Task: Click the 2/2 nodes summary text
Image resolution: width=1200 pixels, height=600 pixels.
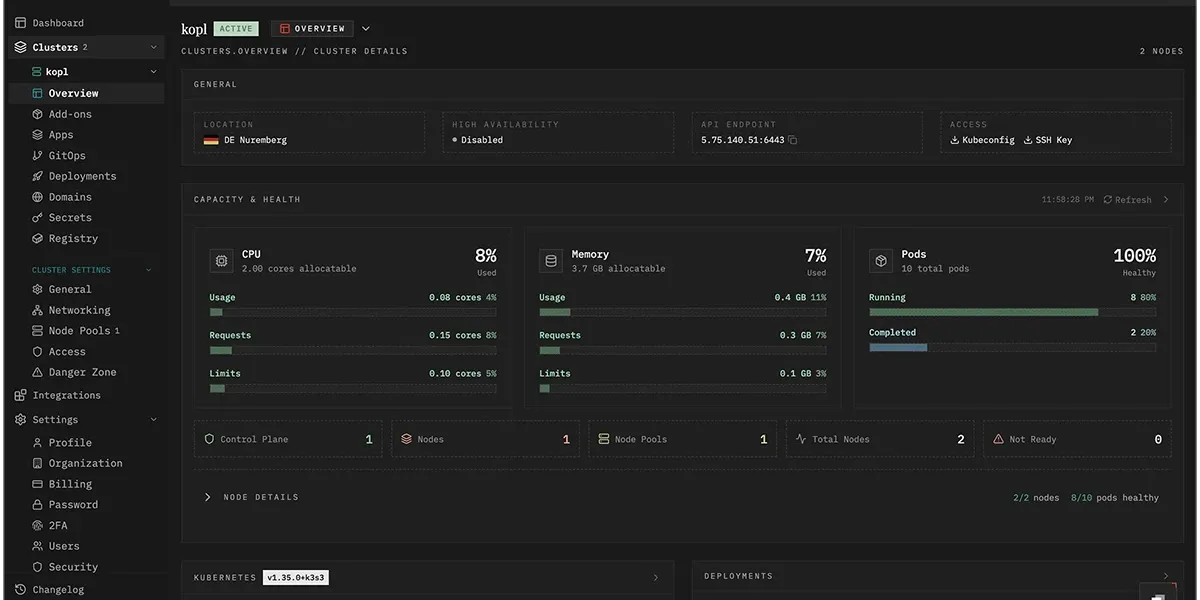Action: (x=1036, y=497)
